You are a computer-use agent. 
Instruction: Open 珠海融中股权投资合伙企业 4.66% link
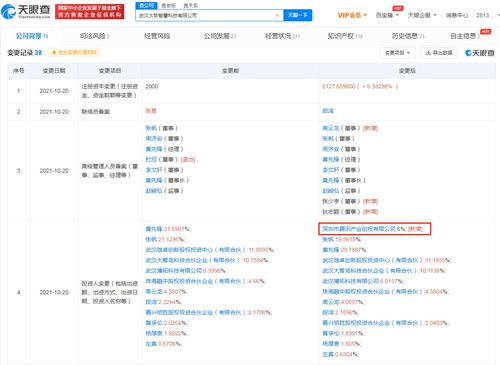(x=195, y=281)
